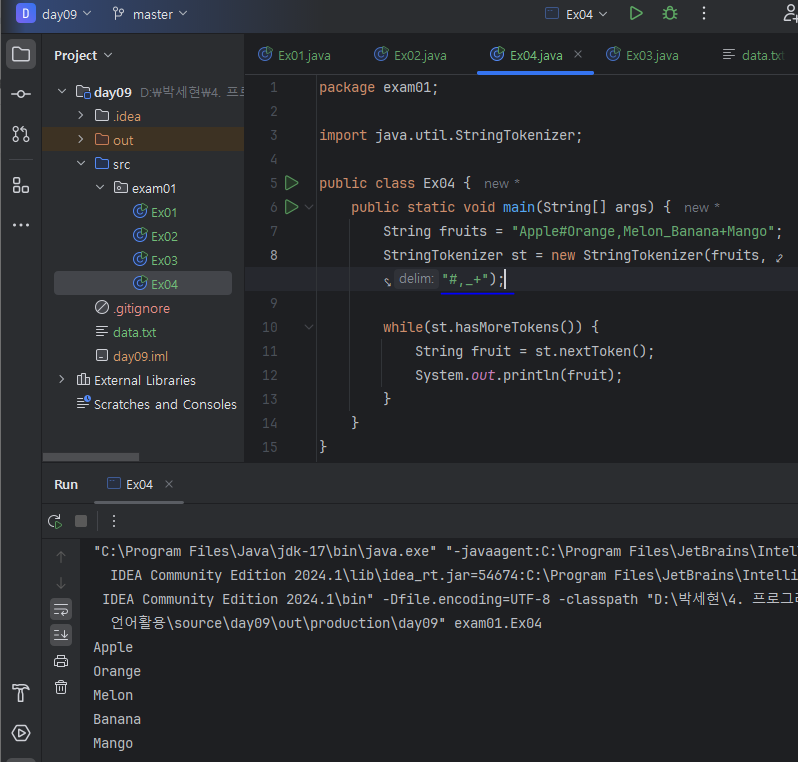798x762 pixels.
Task: Open the master branch dropdown
Action: click(x=151, y=14)
